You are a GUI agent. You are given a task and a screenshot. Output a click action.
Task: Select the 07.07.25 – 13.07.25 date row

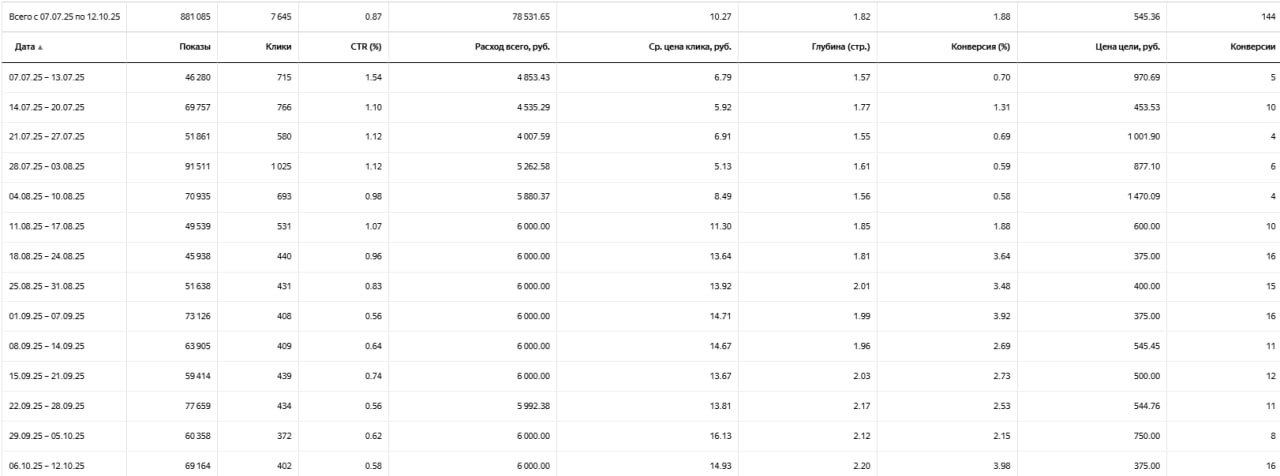47,77
